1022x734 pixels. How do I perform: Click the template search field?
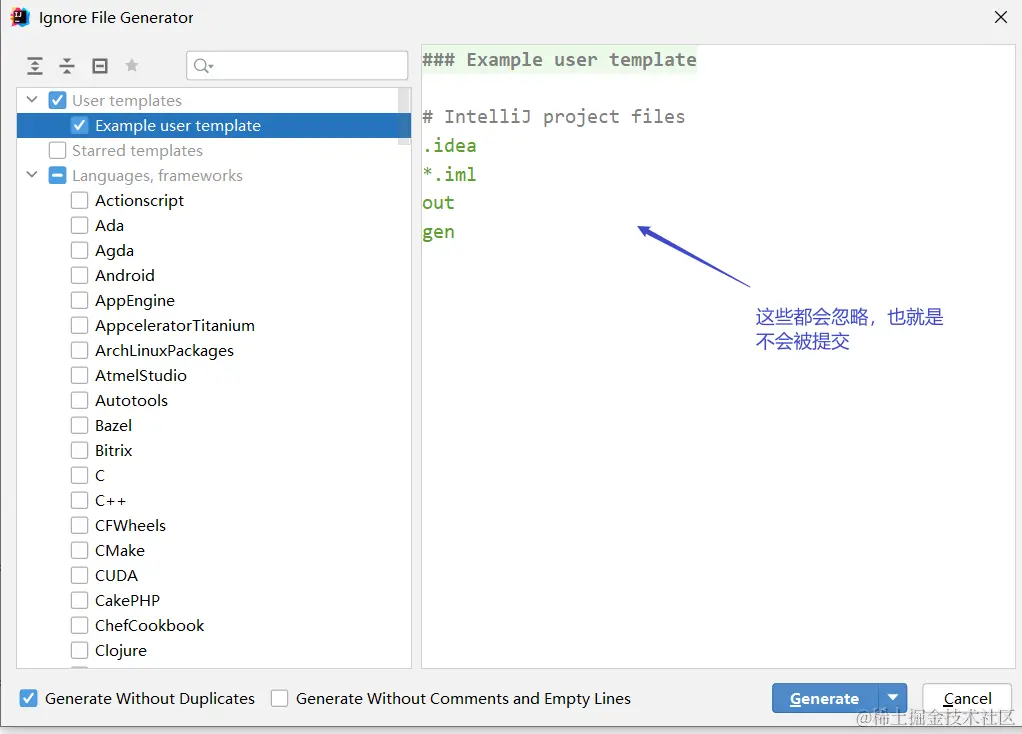(x=297, y=66)
